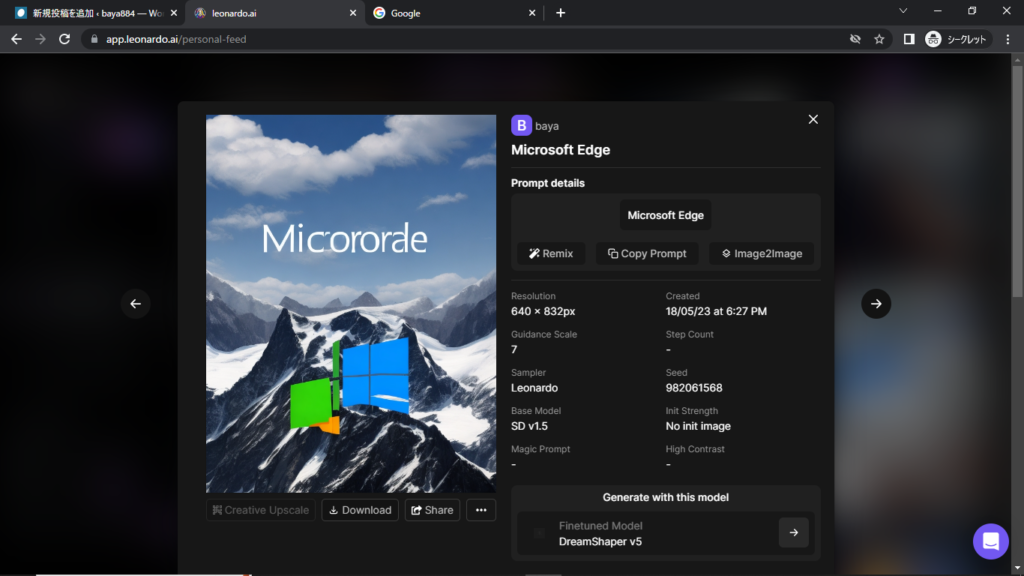
Task: Switch to the Google tab
Action: point(450,13)
